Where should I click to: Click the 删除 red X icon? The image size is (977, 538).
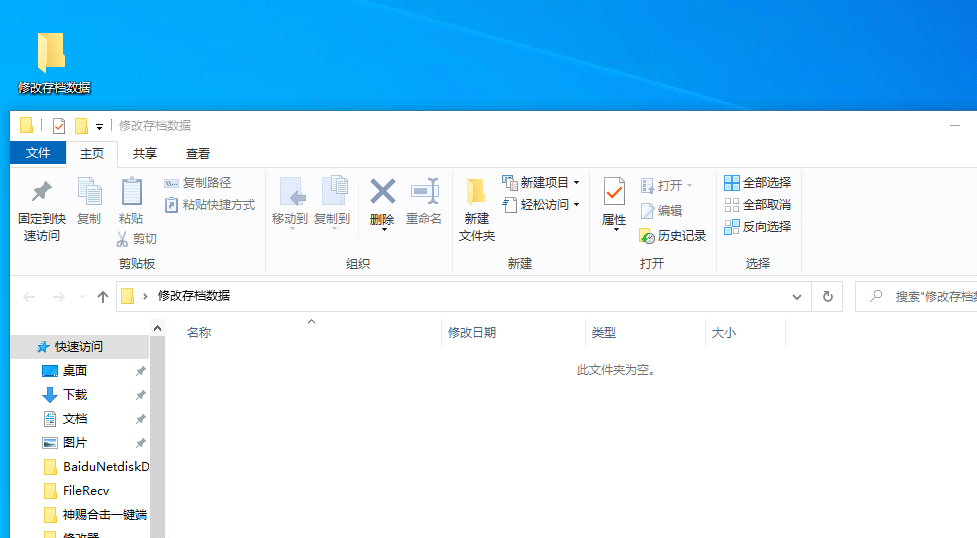point(383,191)
